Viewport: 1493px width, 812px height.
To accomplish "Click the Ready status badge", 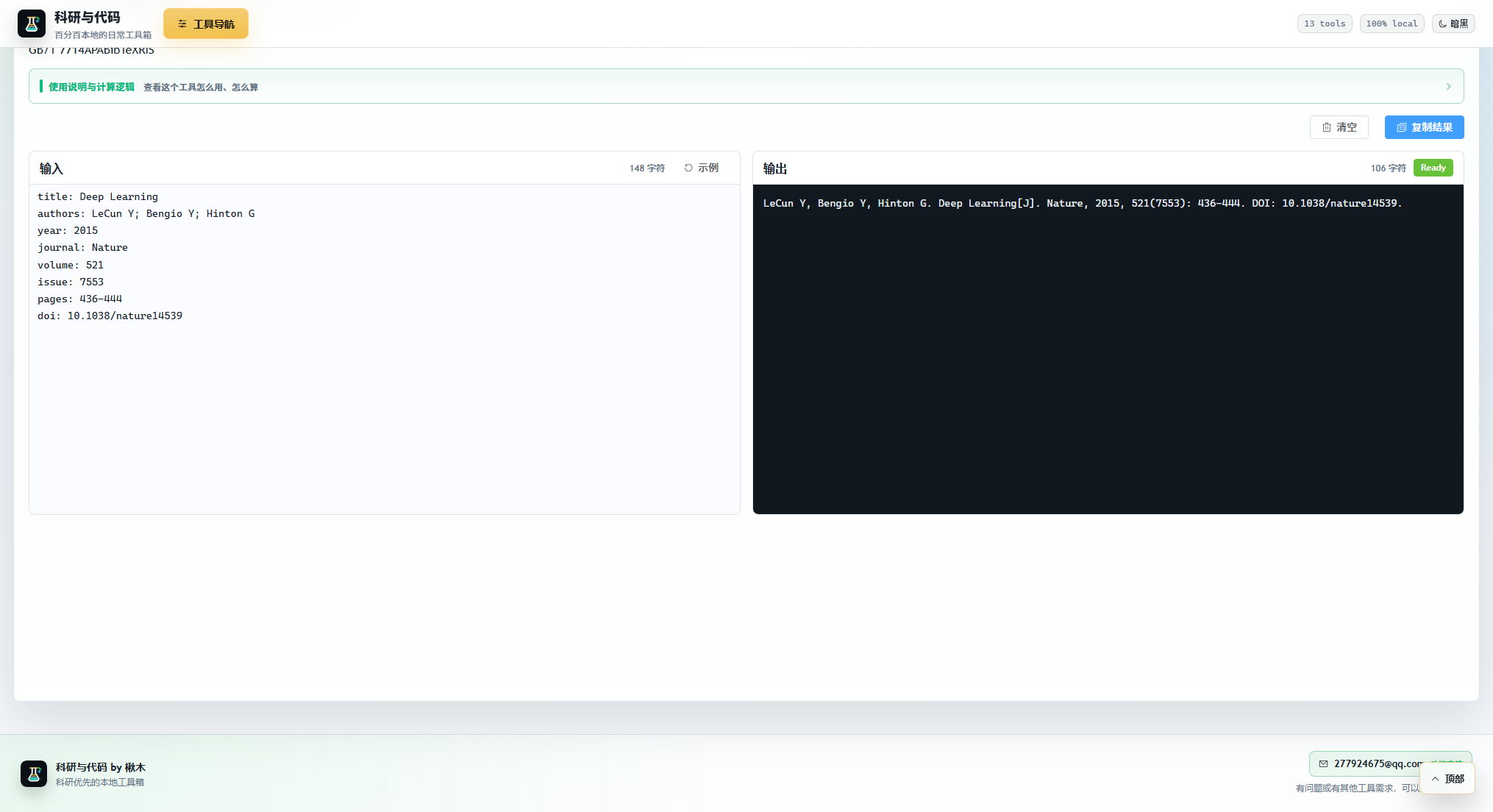I will [1433, 168].
